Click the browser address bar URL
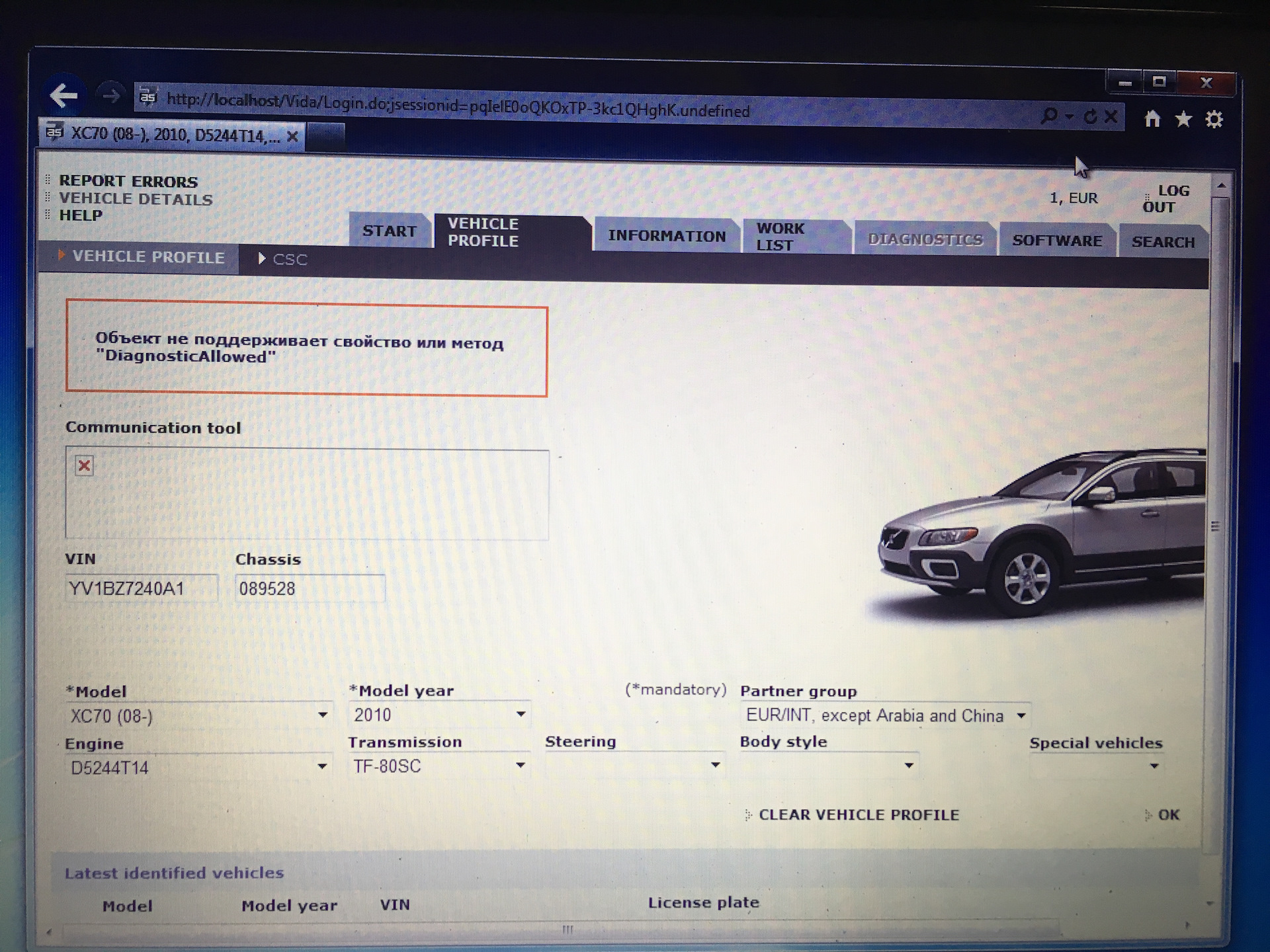1270x952 pixels. click(x=458, y=104)
